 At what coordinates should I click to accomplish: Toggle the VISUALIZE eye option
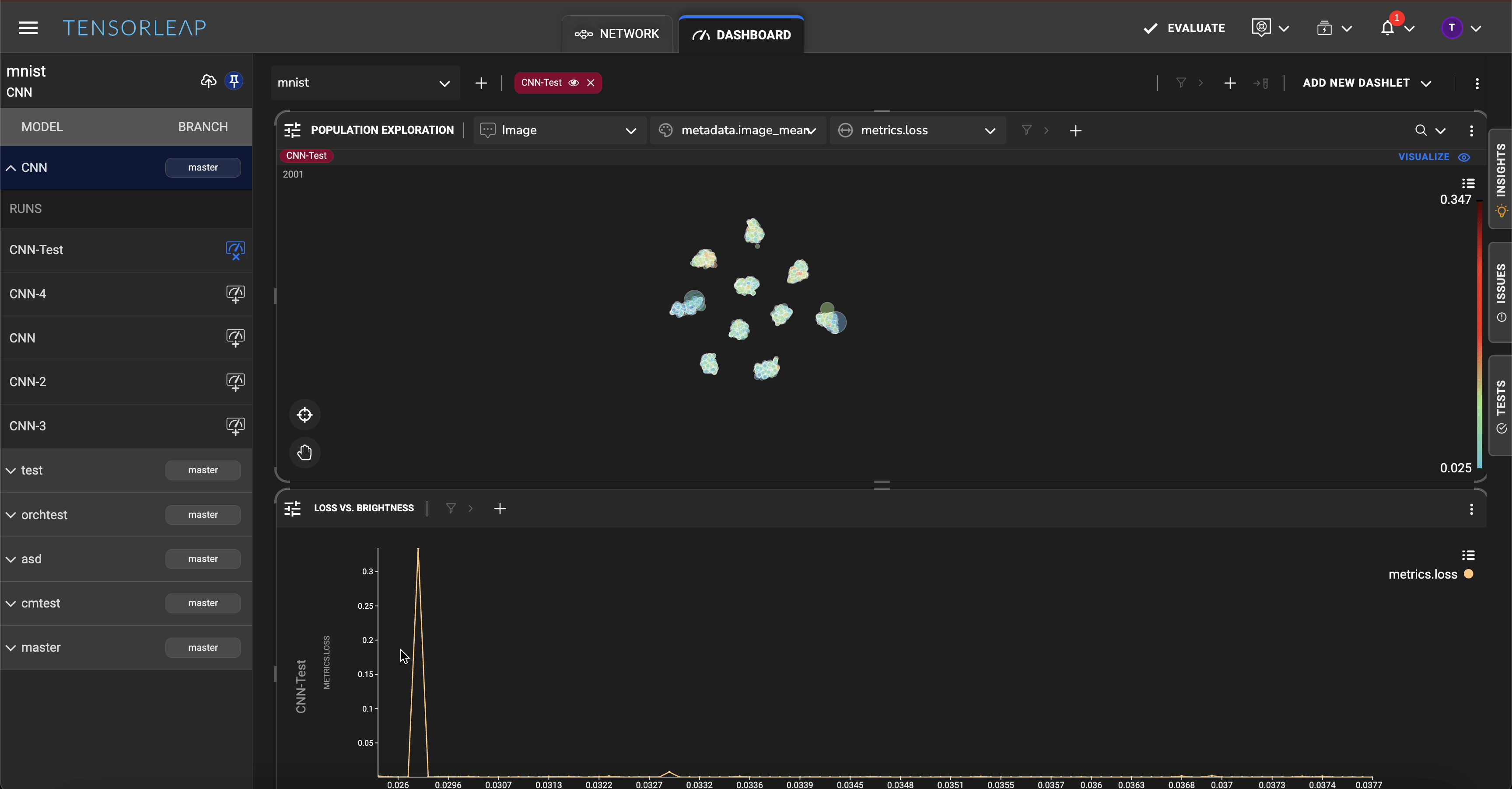tap(1464, 157)
